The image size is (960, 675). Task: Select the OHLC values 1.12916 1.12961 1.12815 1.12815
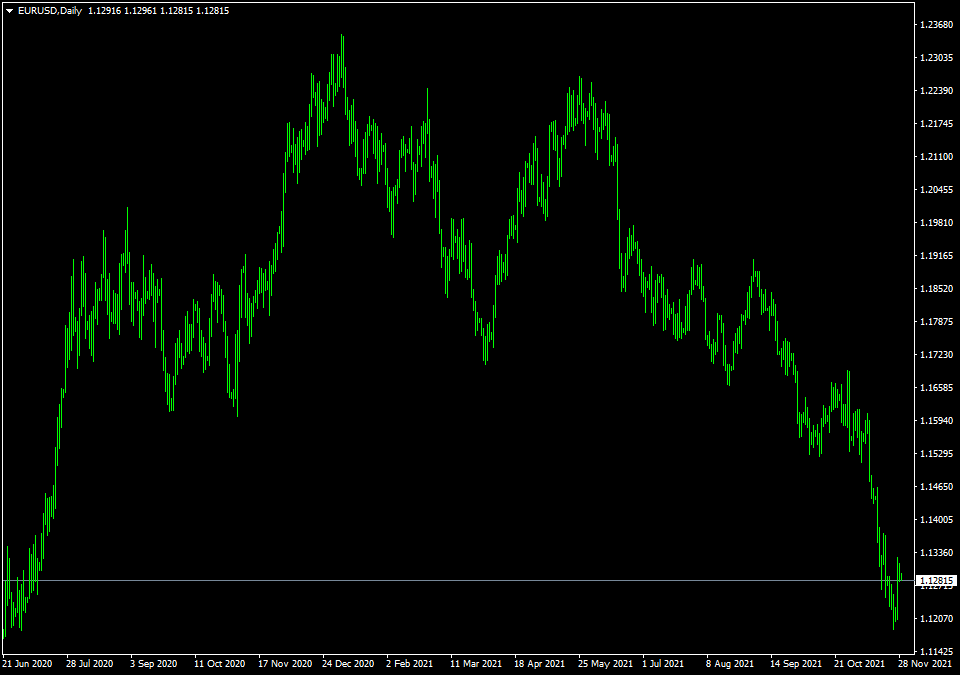[x=159, y=11]
